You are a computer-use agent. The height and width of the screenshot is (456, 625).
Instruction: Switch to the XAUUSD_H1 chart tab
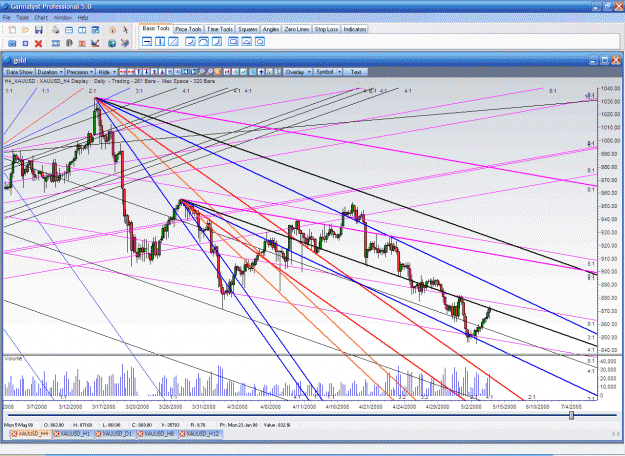73,433
